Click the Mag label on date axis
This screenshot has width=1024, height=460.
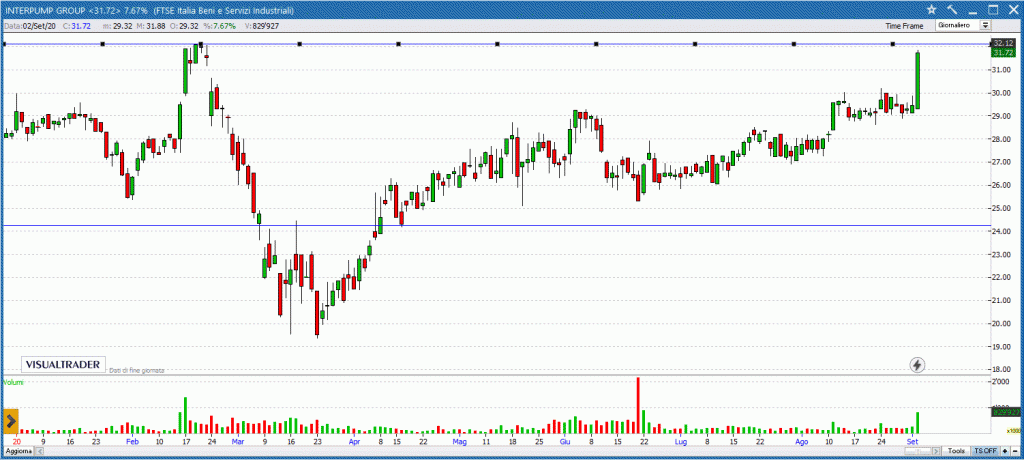460,442
